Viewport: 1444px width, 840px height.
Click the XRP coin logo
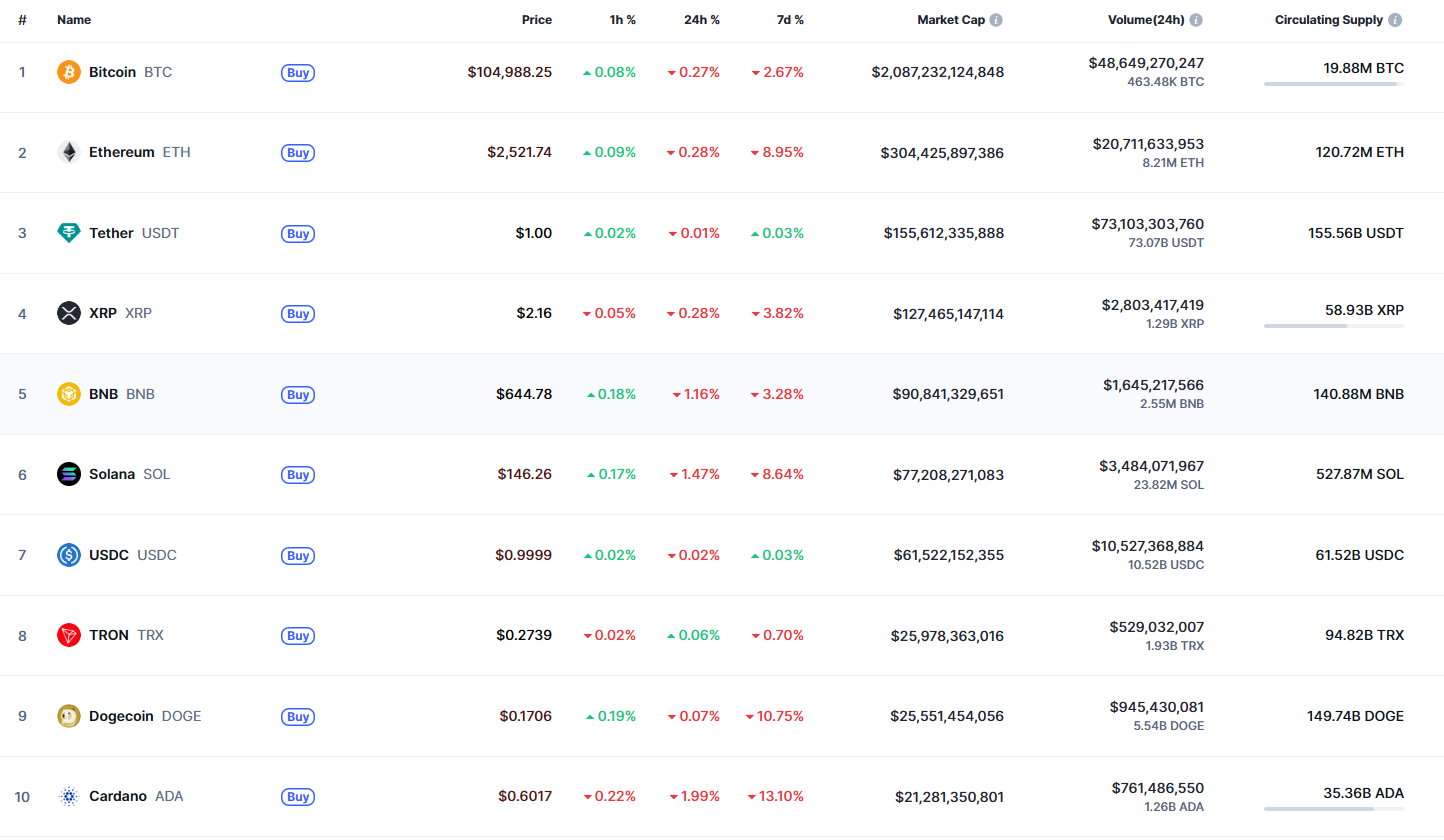click(69, 313)
